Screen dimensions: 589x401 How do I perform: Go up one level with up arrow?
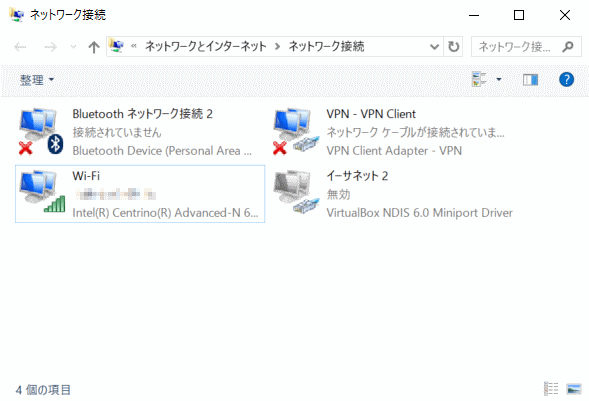coord(94,47)
